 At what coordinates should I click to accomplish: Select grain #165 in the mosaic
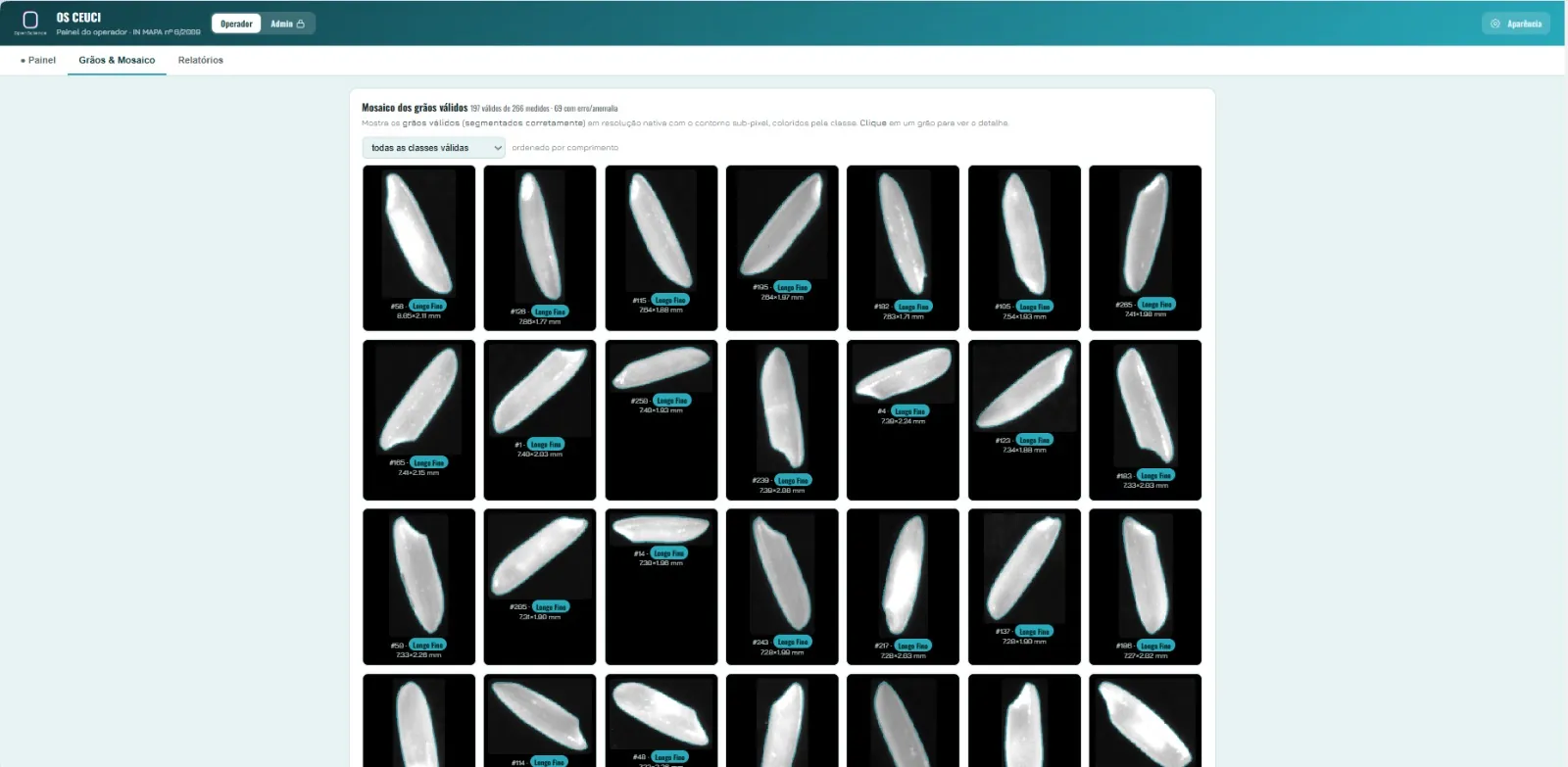[418, 420]
